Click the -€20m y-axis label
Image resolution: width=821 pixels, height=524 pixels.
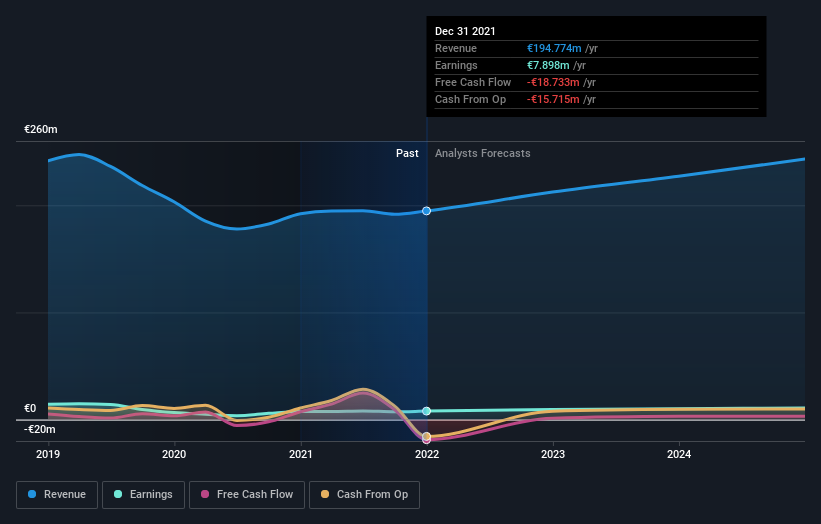40,429
